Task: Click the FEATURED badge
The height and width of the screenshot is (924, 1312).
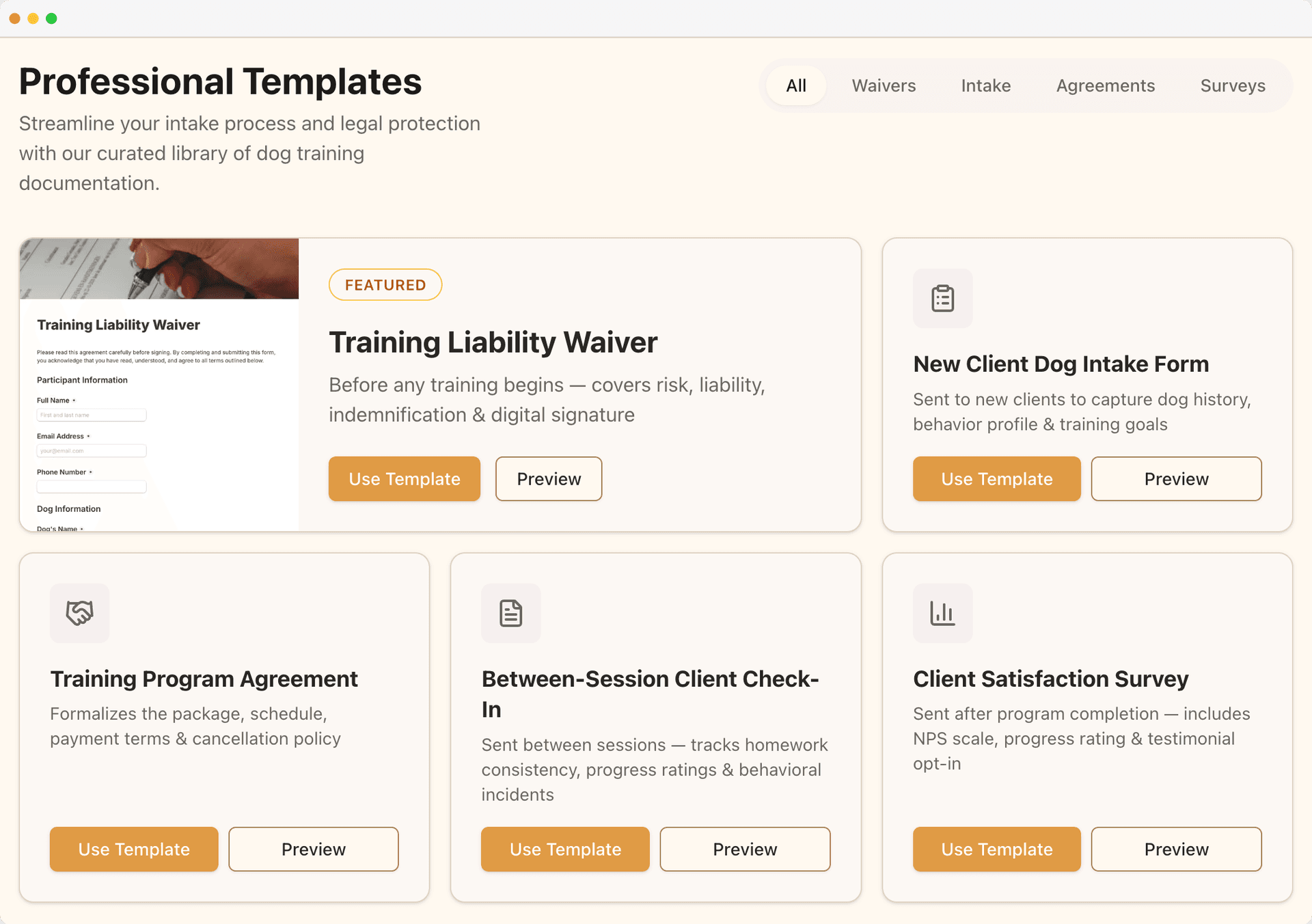Action: [x=385, y=284]
